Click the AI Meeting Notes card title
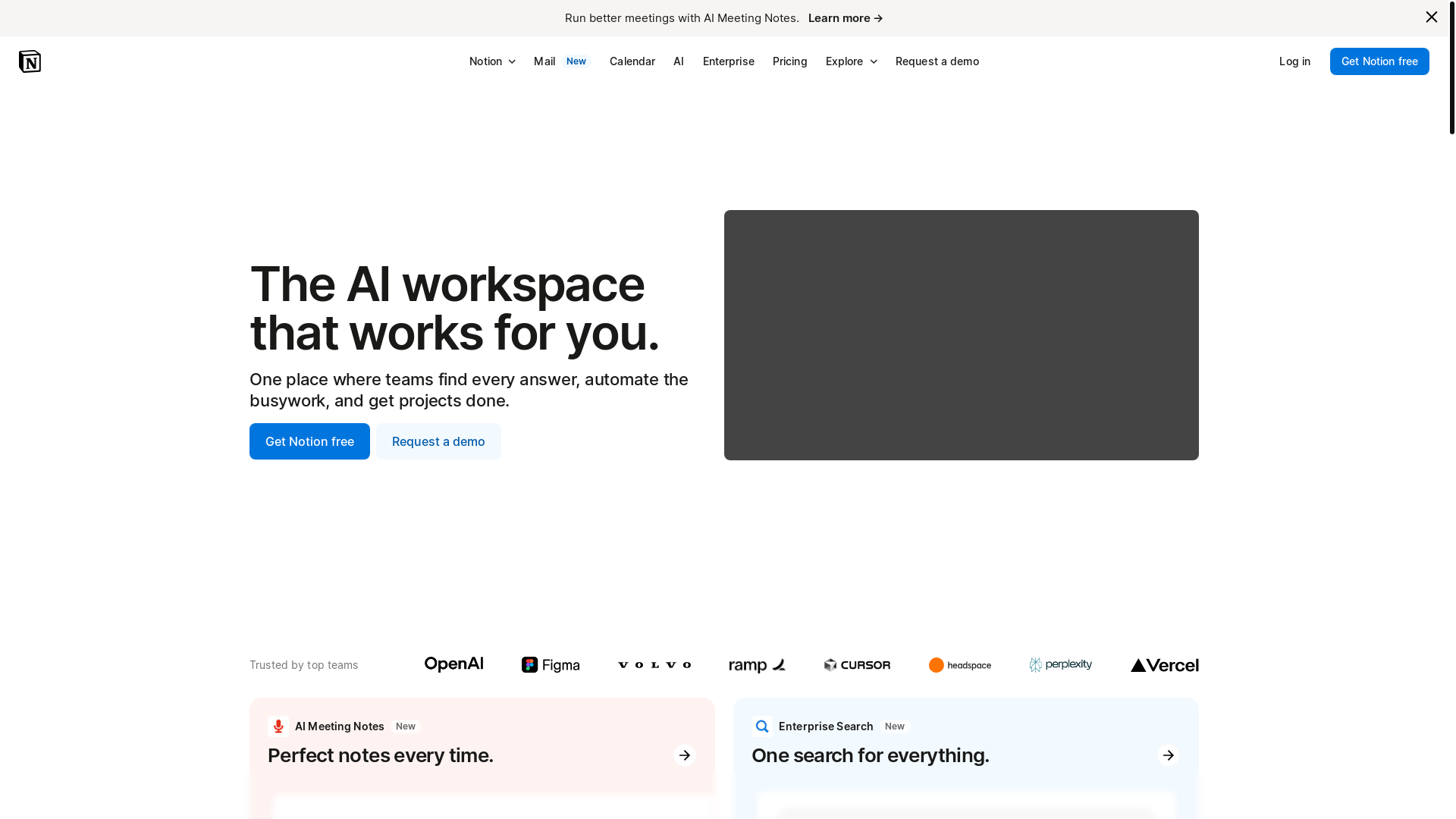The width and height of the screenshot is (1456, 819). (340, 726)
